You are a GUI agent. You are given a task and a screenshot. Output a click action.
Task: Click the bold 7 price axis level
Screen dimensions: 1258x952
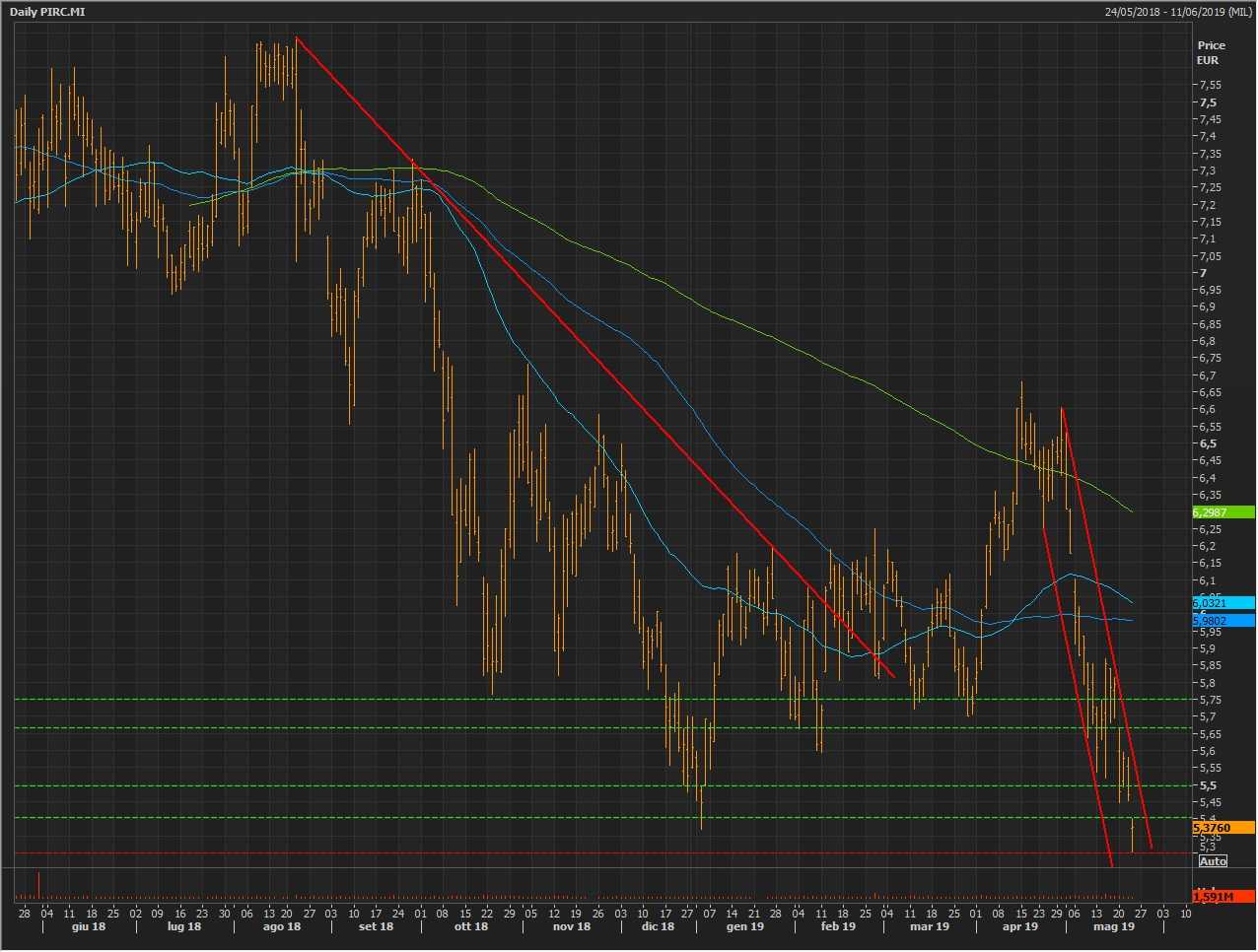[x=1203, y=273]
